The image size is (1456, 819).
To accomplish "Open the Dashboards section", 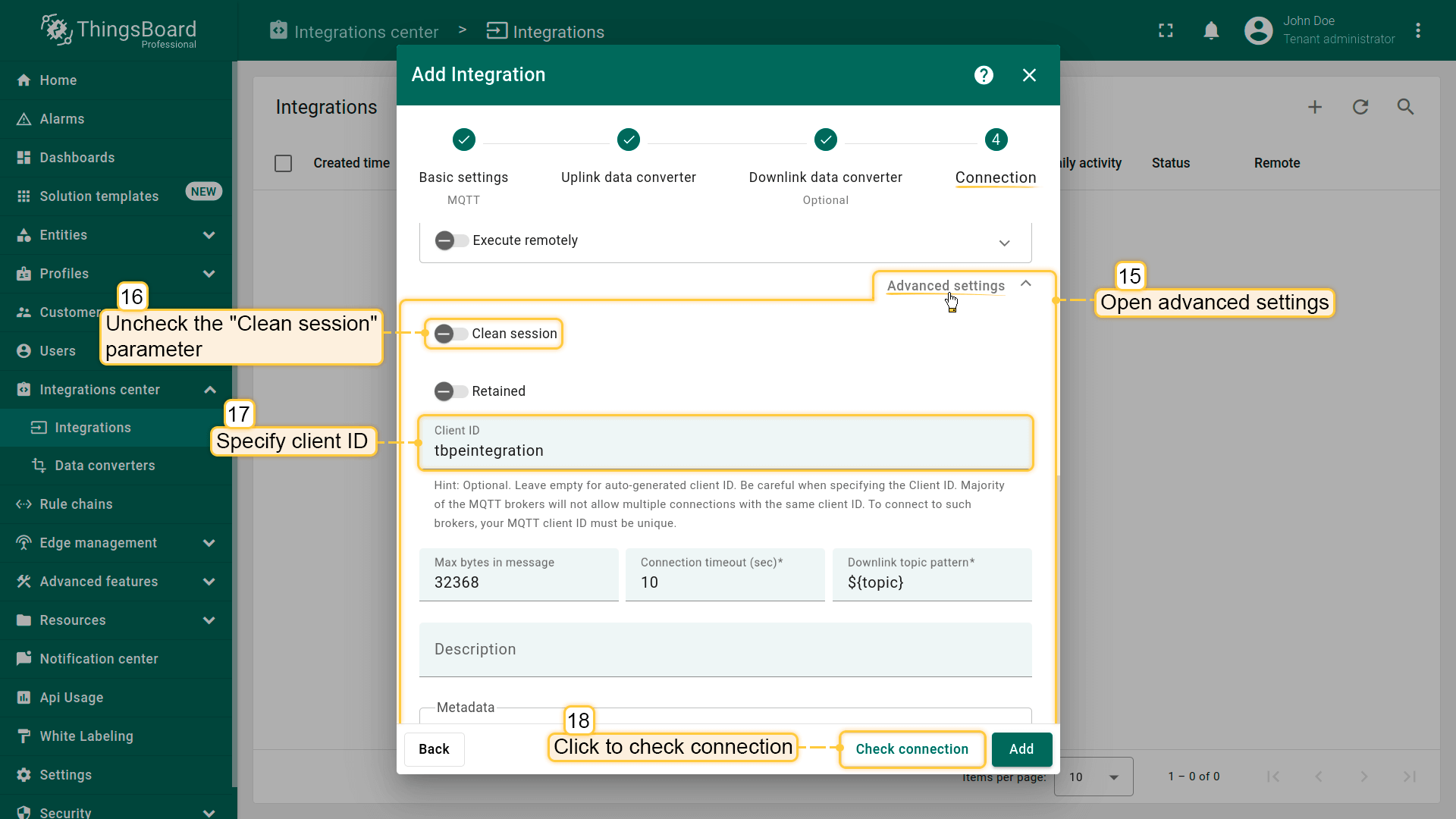I will click(x=23, y=157).
